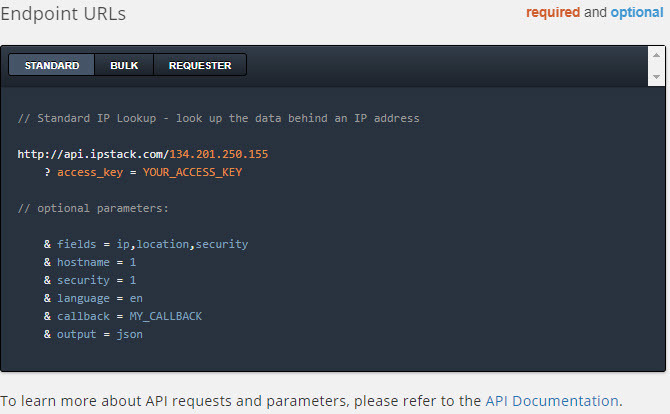Click the YOUR_ACCESS_KEY value

pyautogui.click(x=192, y=172)
